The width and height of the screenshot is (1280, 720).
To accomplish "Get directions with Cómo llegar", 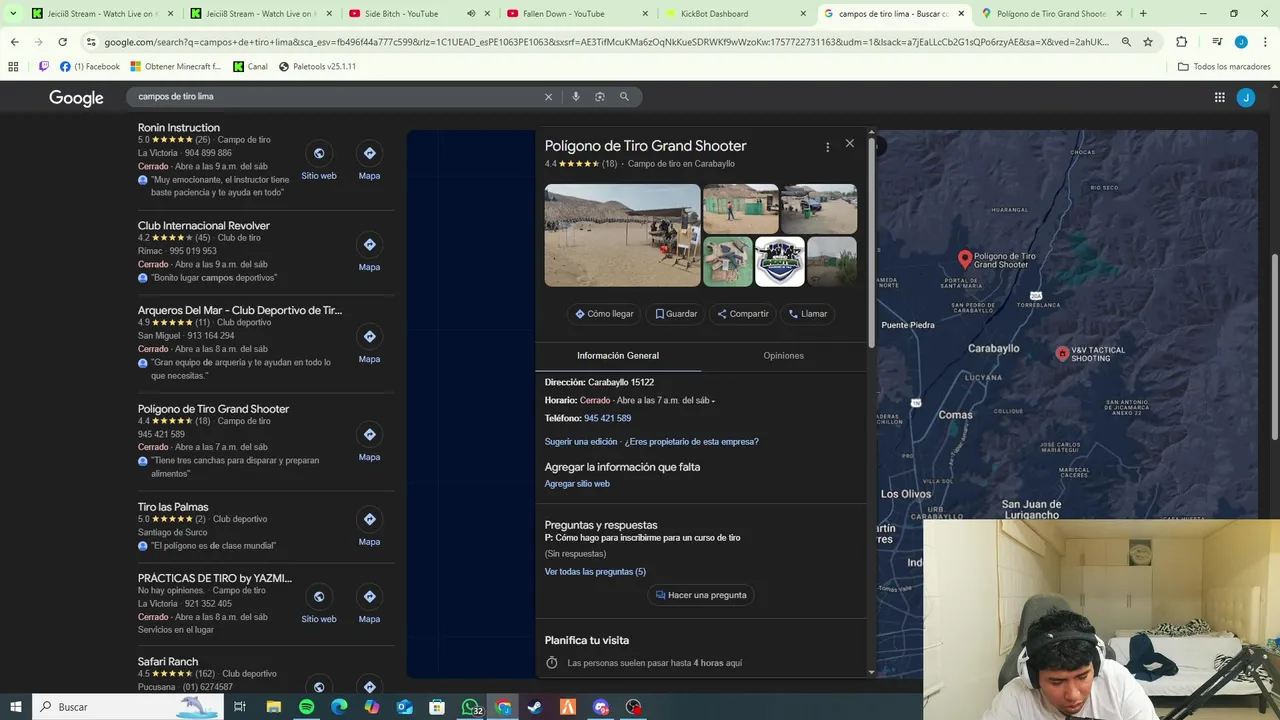I will coord(604,314).
